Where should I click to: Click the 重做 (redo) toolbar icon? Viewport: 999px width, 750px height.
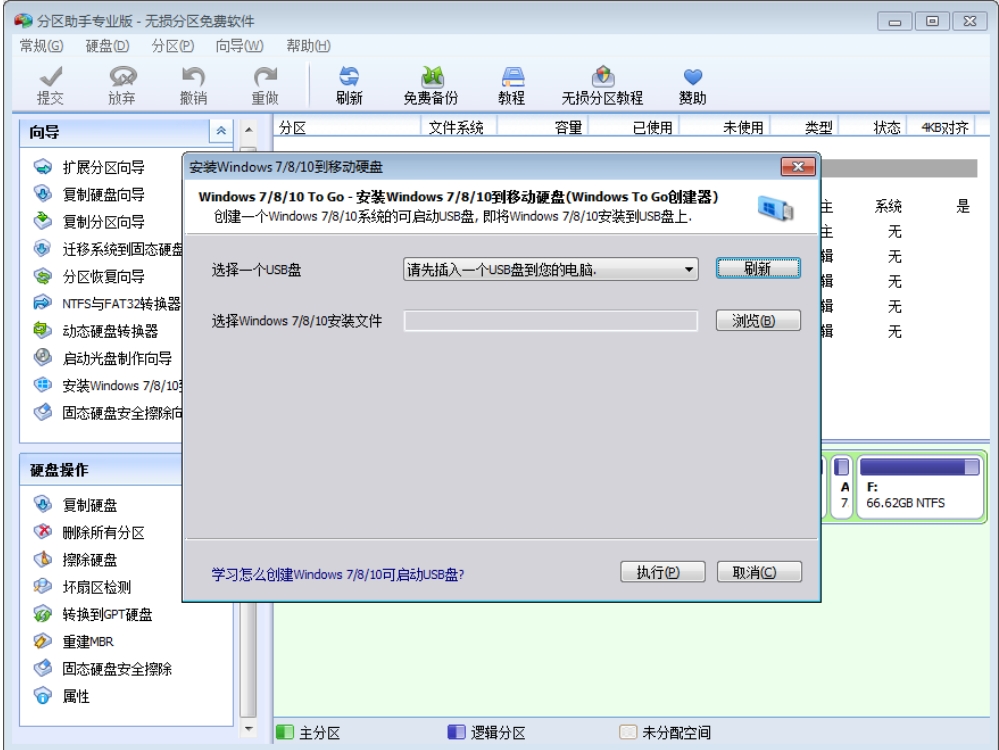tap(265, 77)
